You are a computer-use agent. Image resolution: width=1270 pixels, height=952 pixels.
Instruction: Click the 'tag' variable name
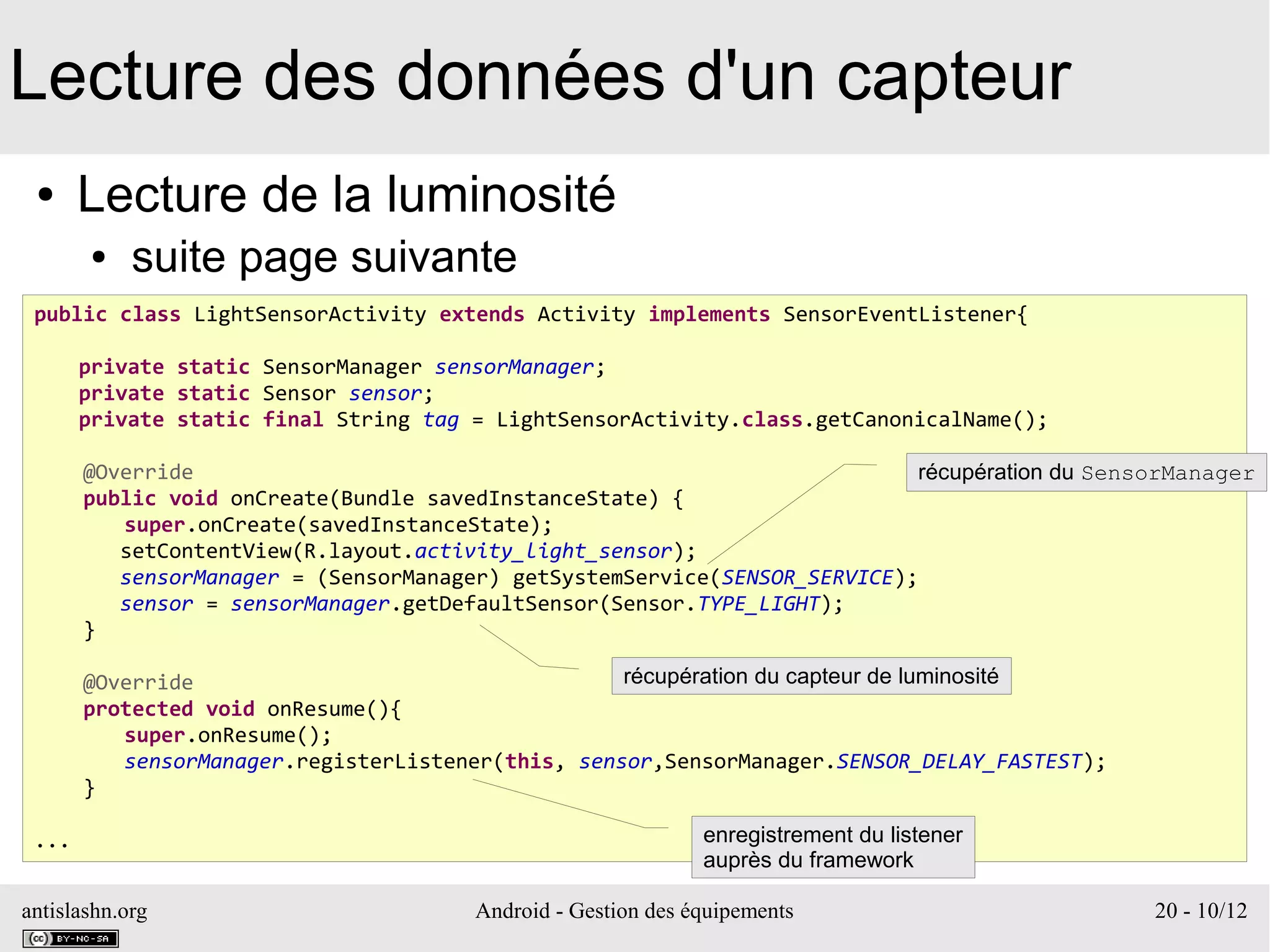pyautogui.click(x=441, y=420)
